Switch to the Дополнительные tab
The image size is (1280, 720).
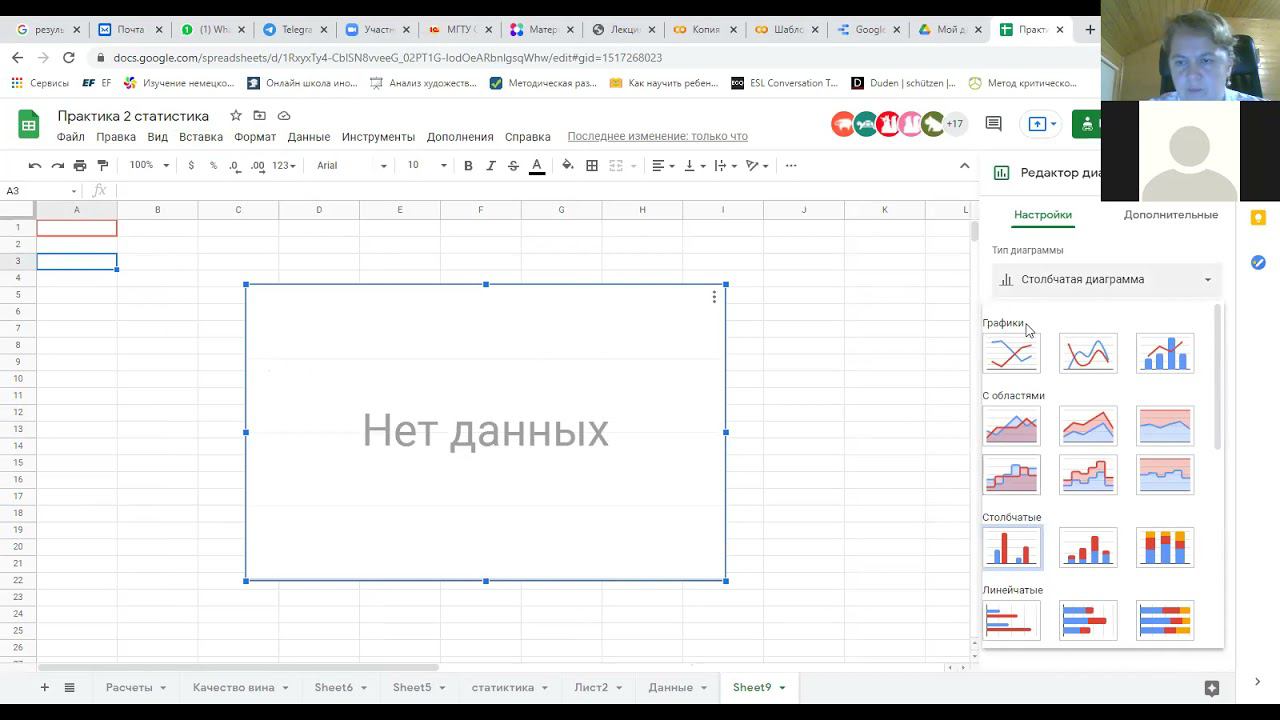click(x=1171, y=215)
